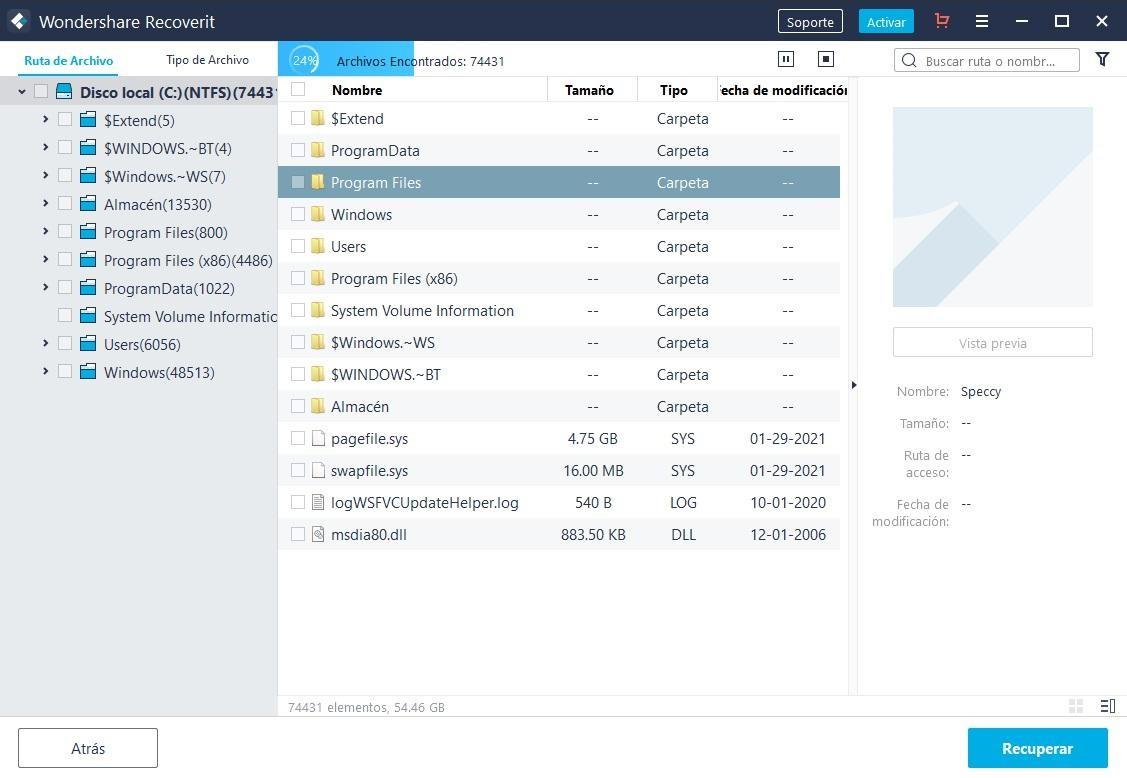The width and height of the screenshot is (1127, 778).
Task: Switch to Tipo de Archivo tab
Action: 207,60
